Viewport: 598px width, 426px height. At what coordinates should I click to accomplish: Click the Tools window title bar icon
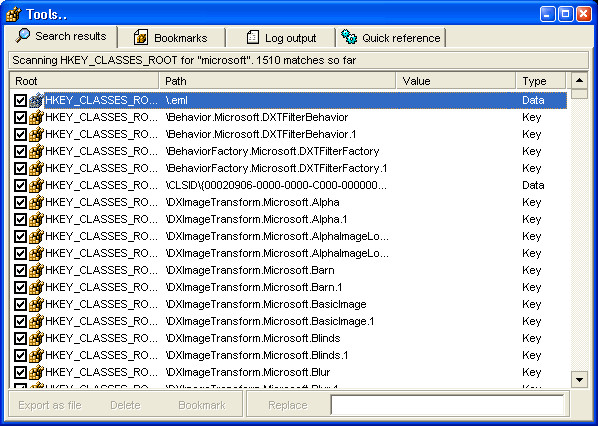point(14,14)
